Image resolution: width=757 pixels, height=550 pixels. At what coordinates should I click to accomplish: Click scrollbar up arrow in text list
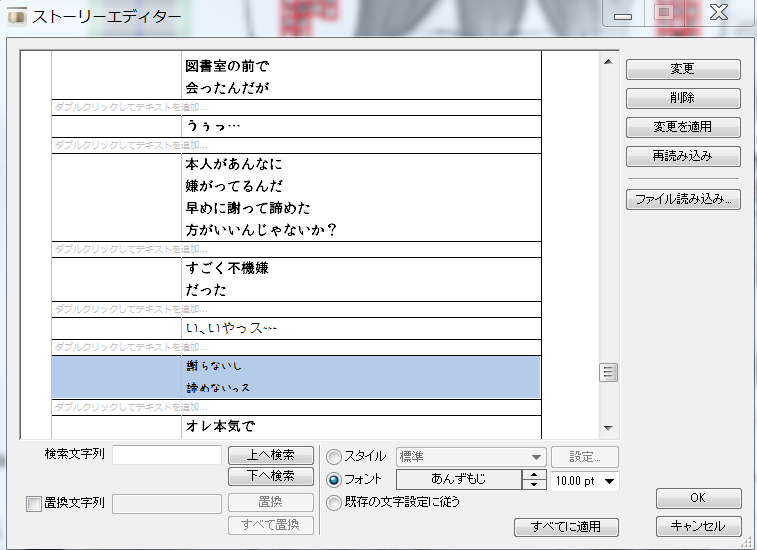(x=608, y=62)
